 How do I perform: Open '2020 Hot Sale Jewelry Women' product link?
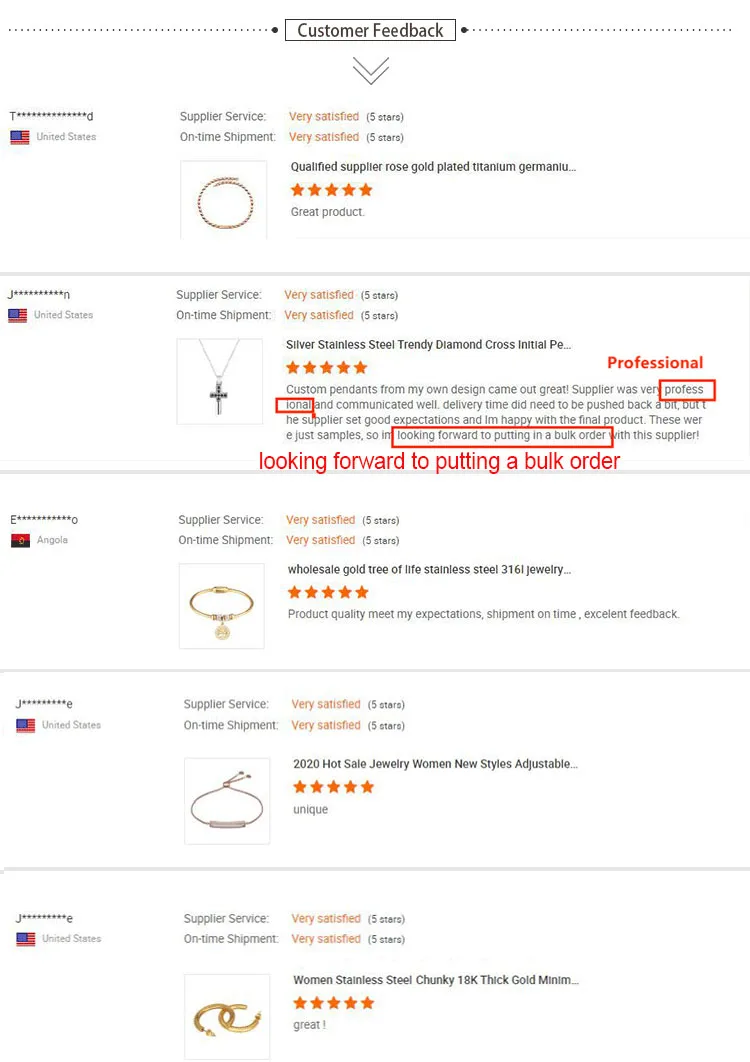click(435, 764)
